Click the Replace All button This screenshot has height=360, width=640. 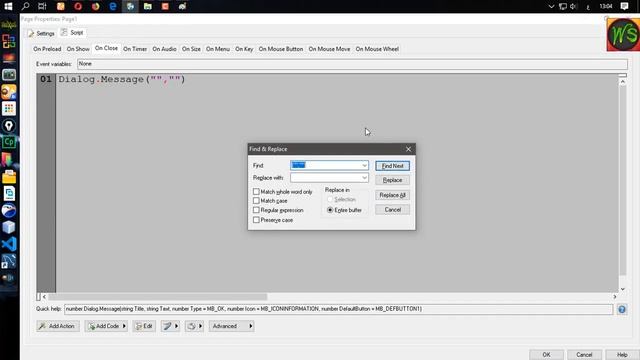pyautogui.click(x=392, y=195)
